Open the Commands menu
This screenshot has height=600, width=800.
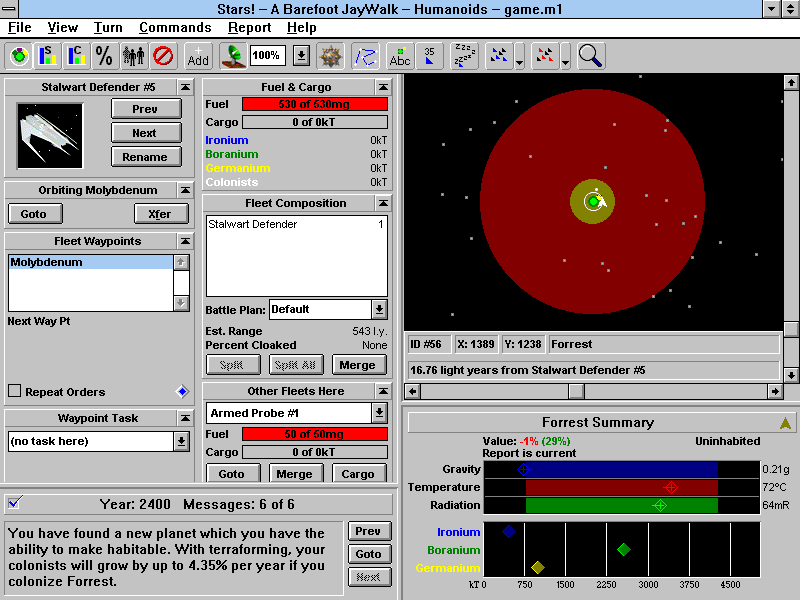coord(175,28)
